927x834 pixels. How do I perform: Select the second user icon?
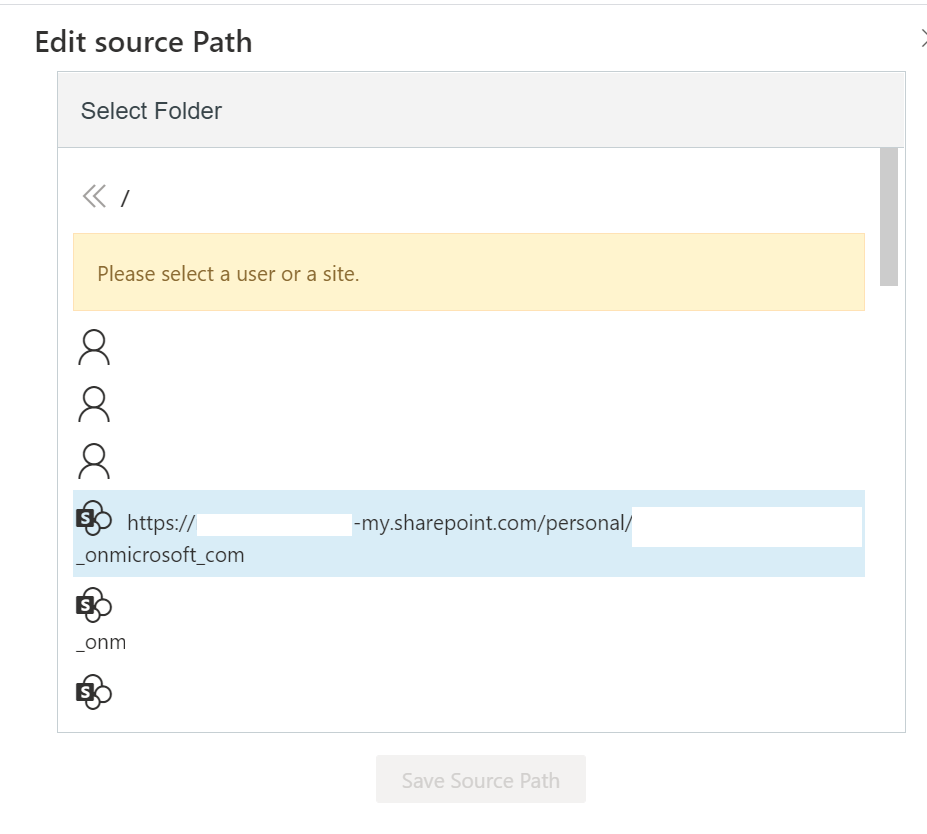(x=94, y=404)
